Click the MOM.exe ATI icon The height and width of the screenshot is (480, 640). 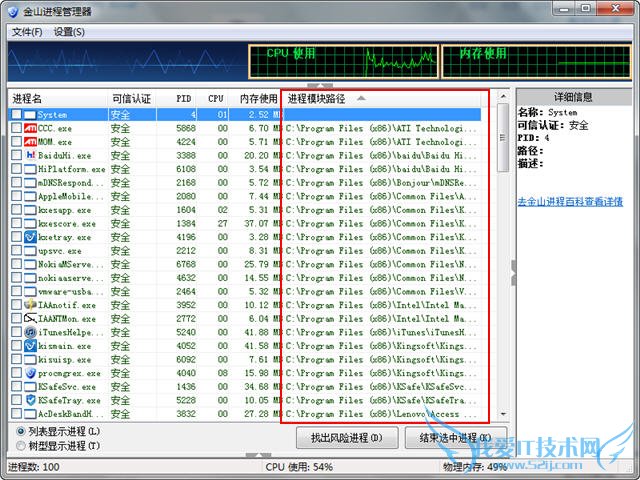(x=30, y=142)
